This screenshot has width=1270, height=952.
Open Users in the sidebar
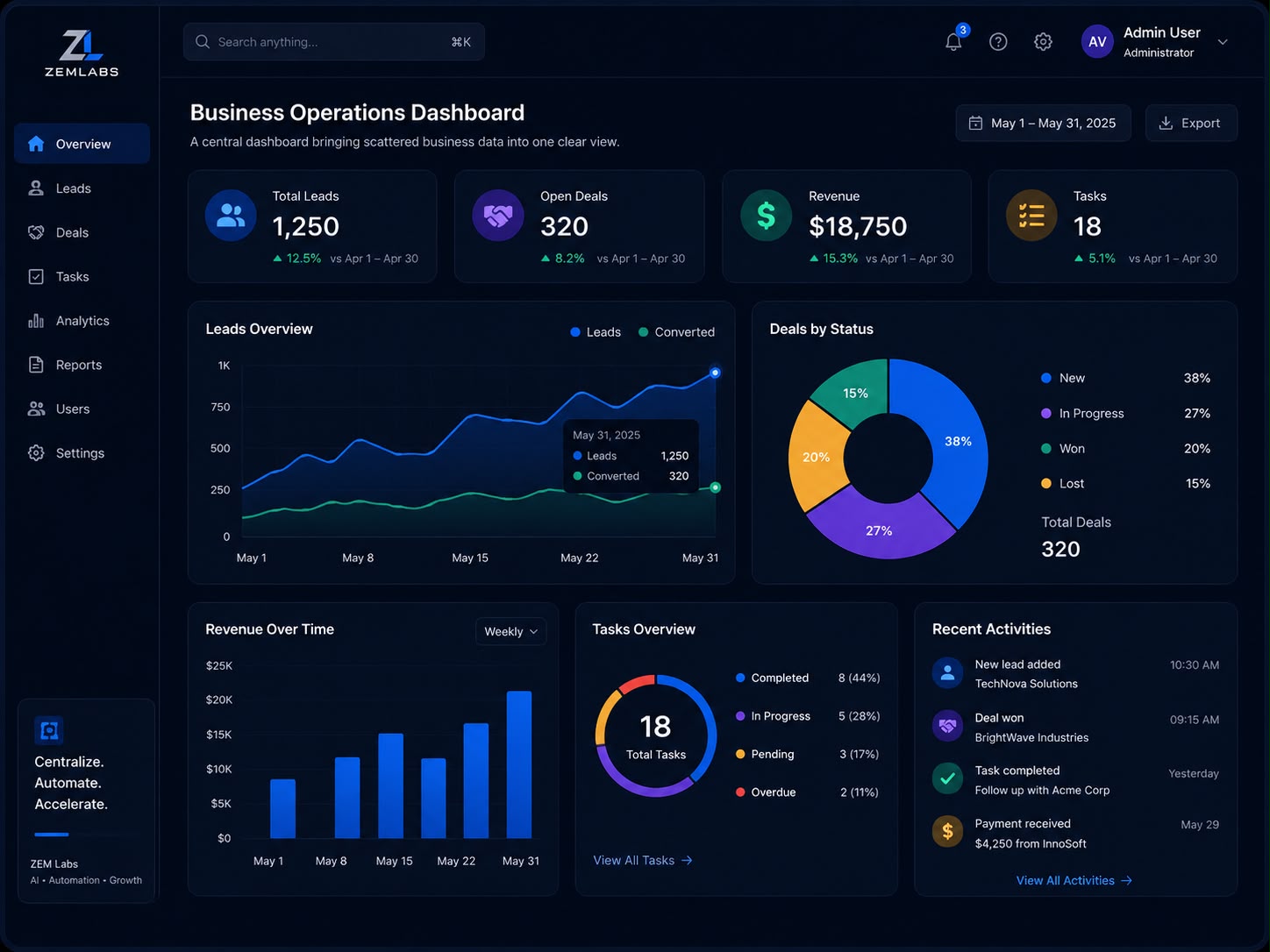pos(82,409)
